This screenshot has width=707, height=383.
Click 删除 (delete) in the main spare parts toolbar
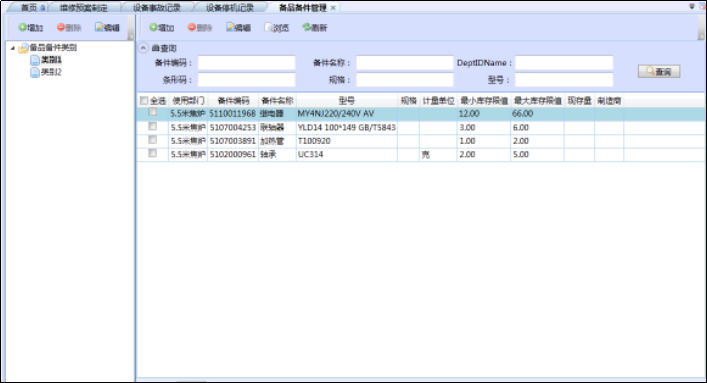point(200,28)
